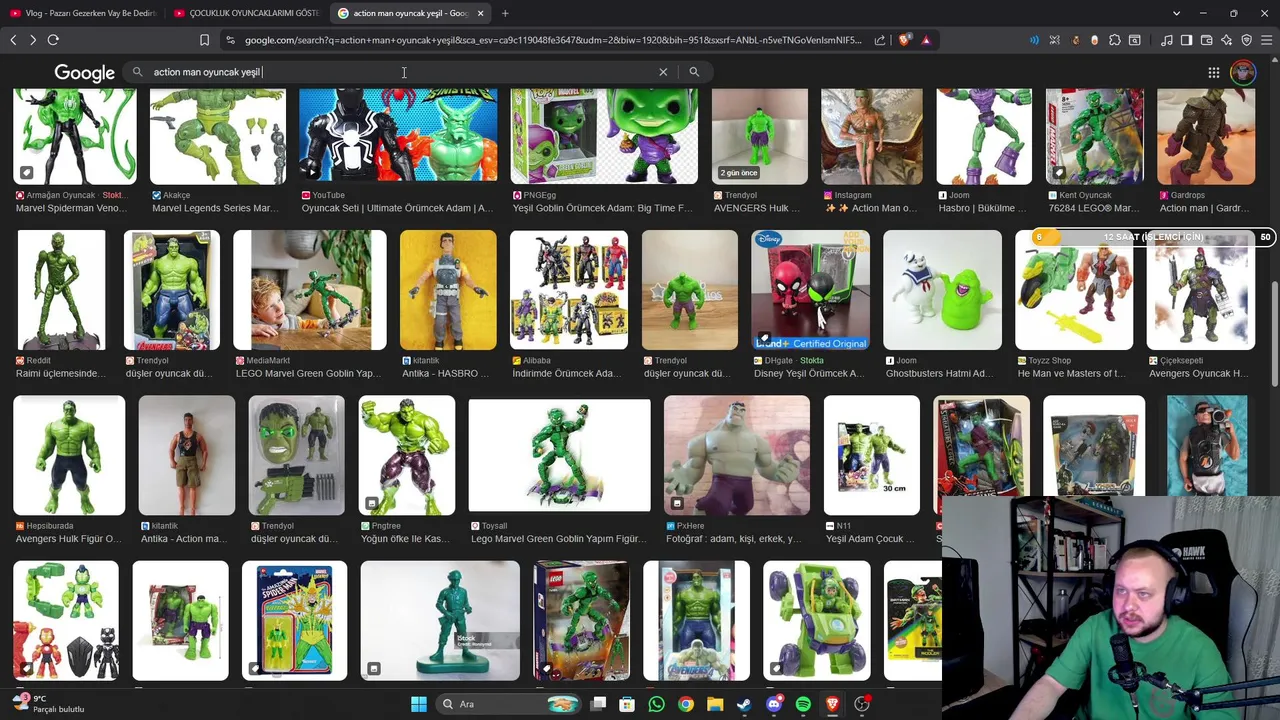Viewport: 1280px width, 720px height.
Task: Open the Extensions puzzle icon
Action: click(x=1115, y=40)
